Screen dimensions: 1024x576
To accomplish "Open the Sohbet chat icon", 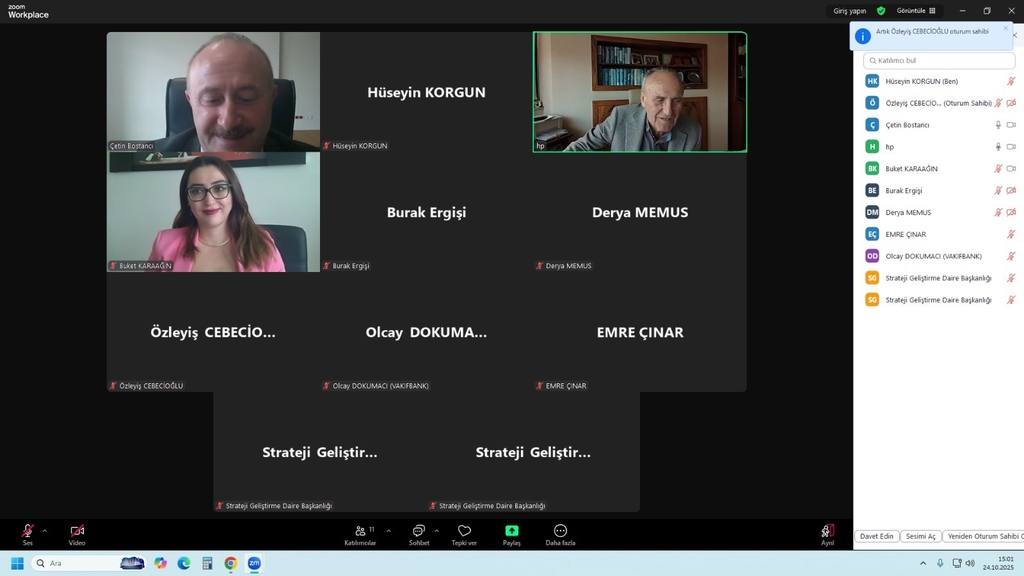I will (419, 531).
